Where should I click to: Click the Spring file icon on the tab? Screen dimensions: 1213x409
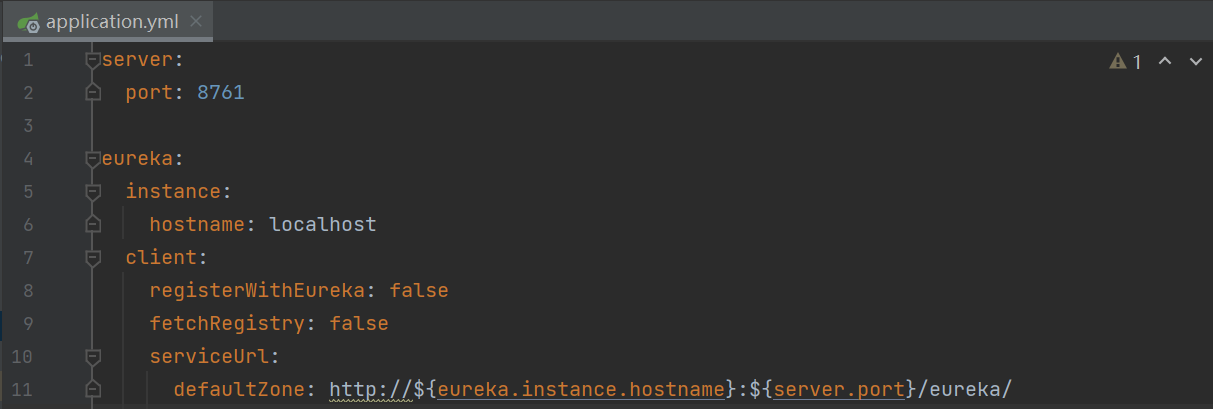click(28, 21)
